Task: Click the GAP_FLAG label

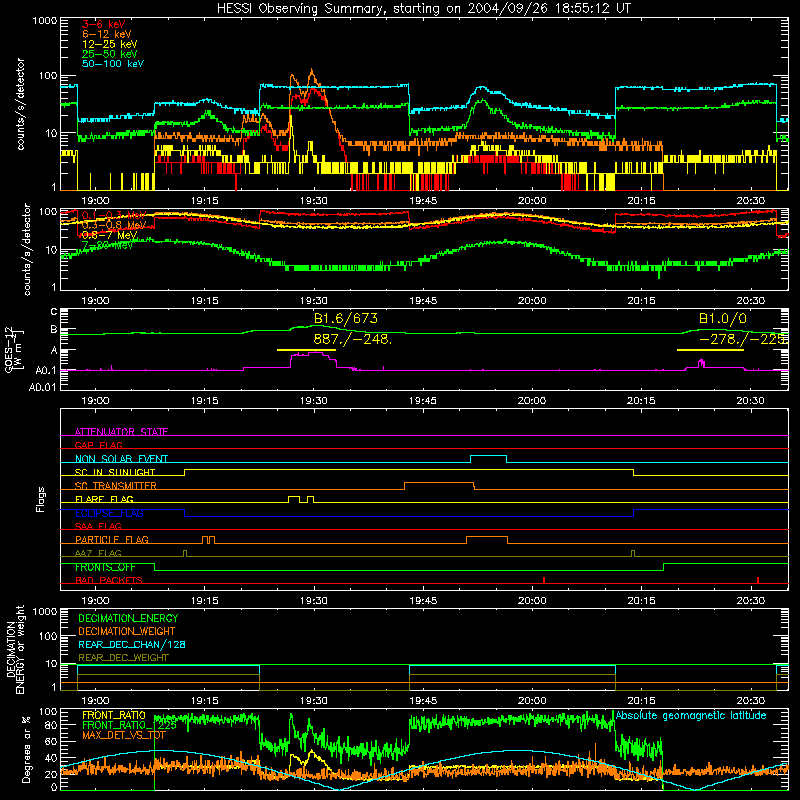Action: tap(98, 445)
